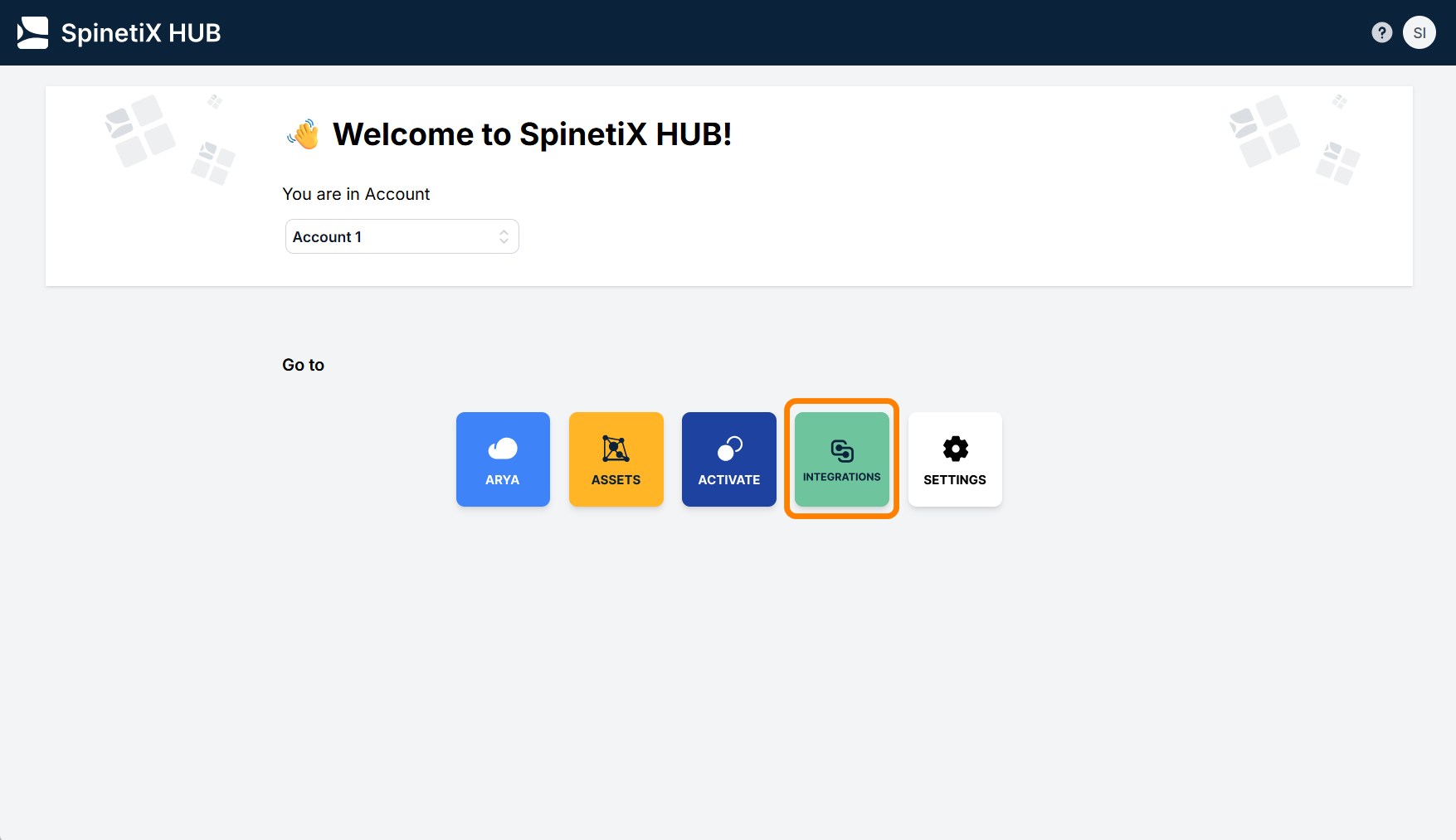Open the ASSETS tile
This screenshot has height=840, width=1456.
click(x=616, y=459)
